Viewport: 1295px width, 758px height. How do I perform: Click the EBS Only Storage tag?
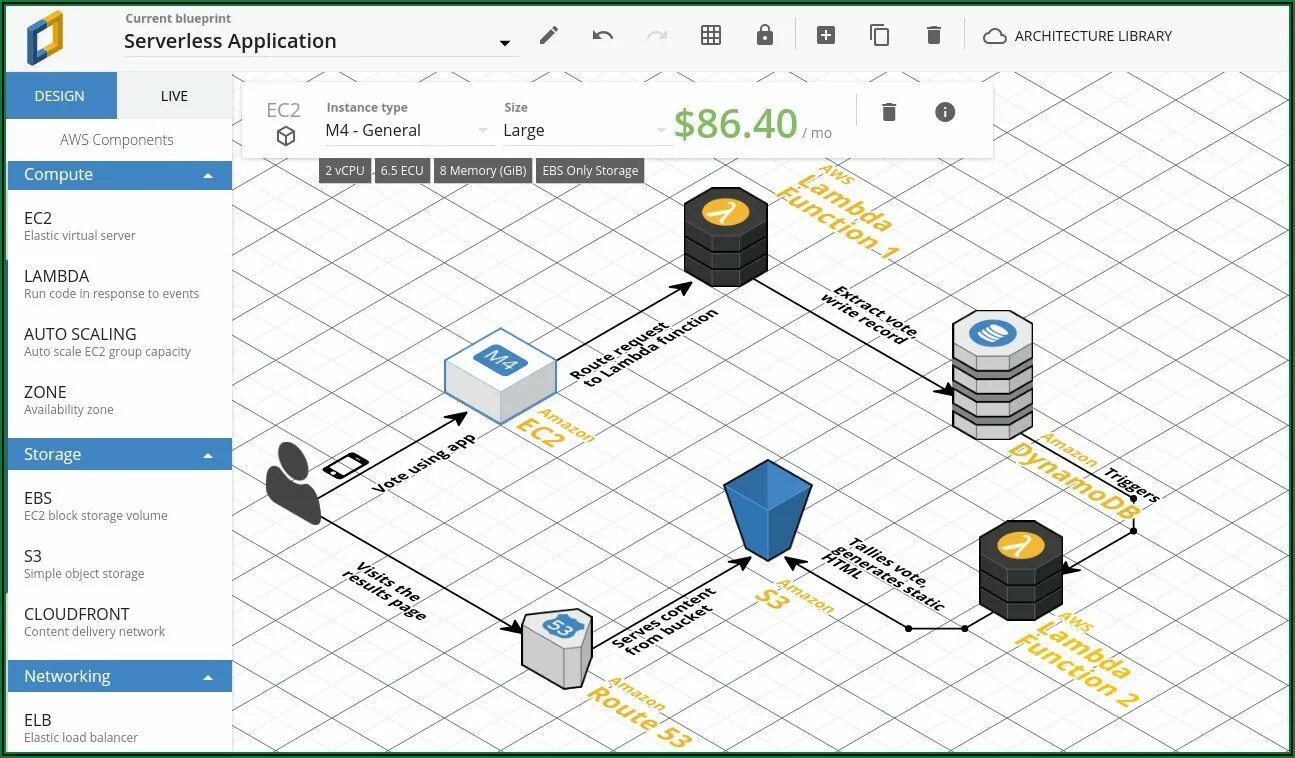click(x=590, y=170)
